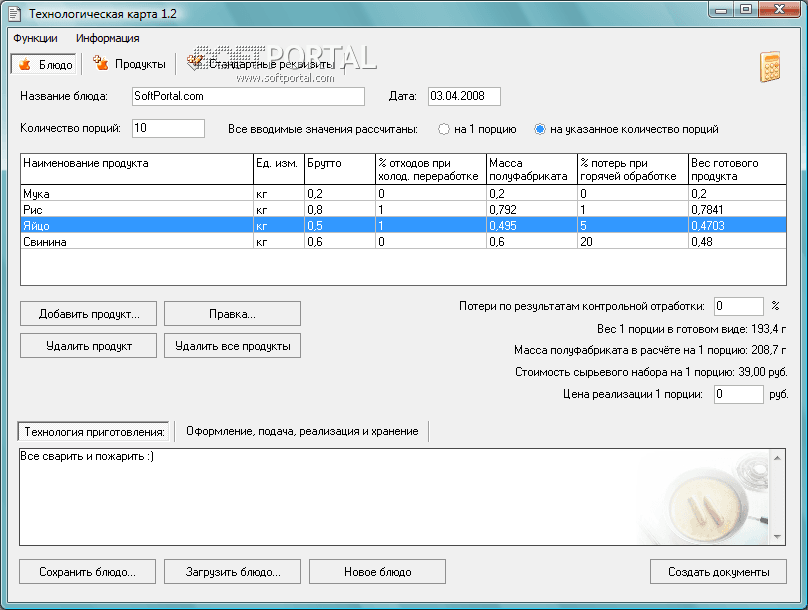Open the Информация menu
Viewport: 808px width, 610px height.
(108, 38)
